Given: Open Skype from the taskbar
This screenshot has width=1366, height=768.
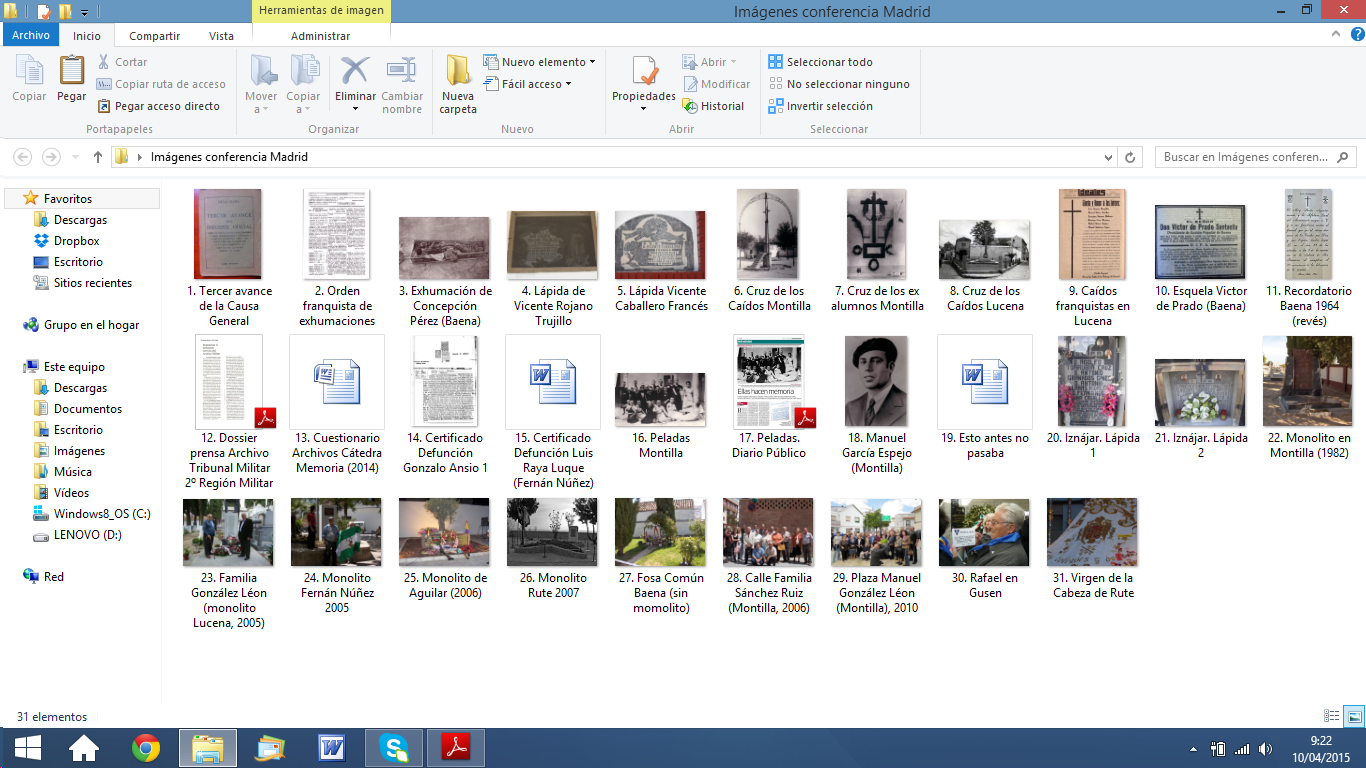Looking at the screenshot, I should click(394, 747).
